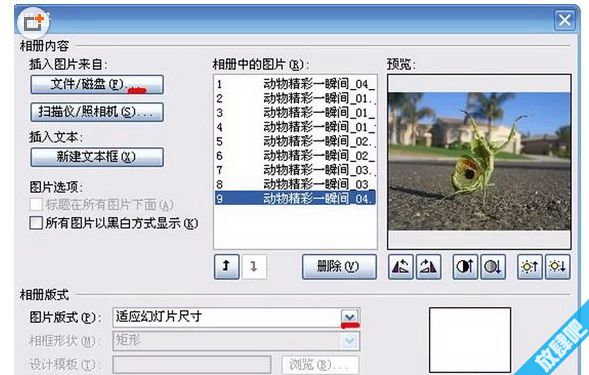Image resolution: width=589 pixels, height=375 pixels.
Task: Rotate picture right with rotate icon
Action: point(429,267)
